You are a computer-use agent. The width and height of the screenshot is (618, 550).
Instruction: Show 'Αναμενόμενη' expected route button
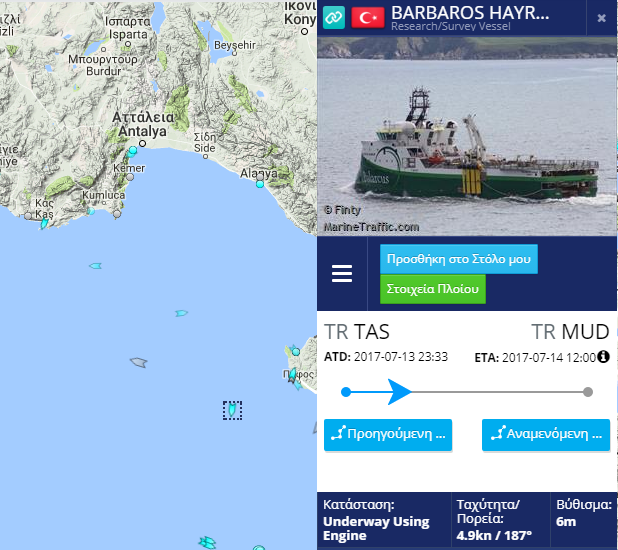pyautogui.click(x=546, y=434)
